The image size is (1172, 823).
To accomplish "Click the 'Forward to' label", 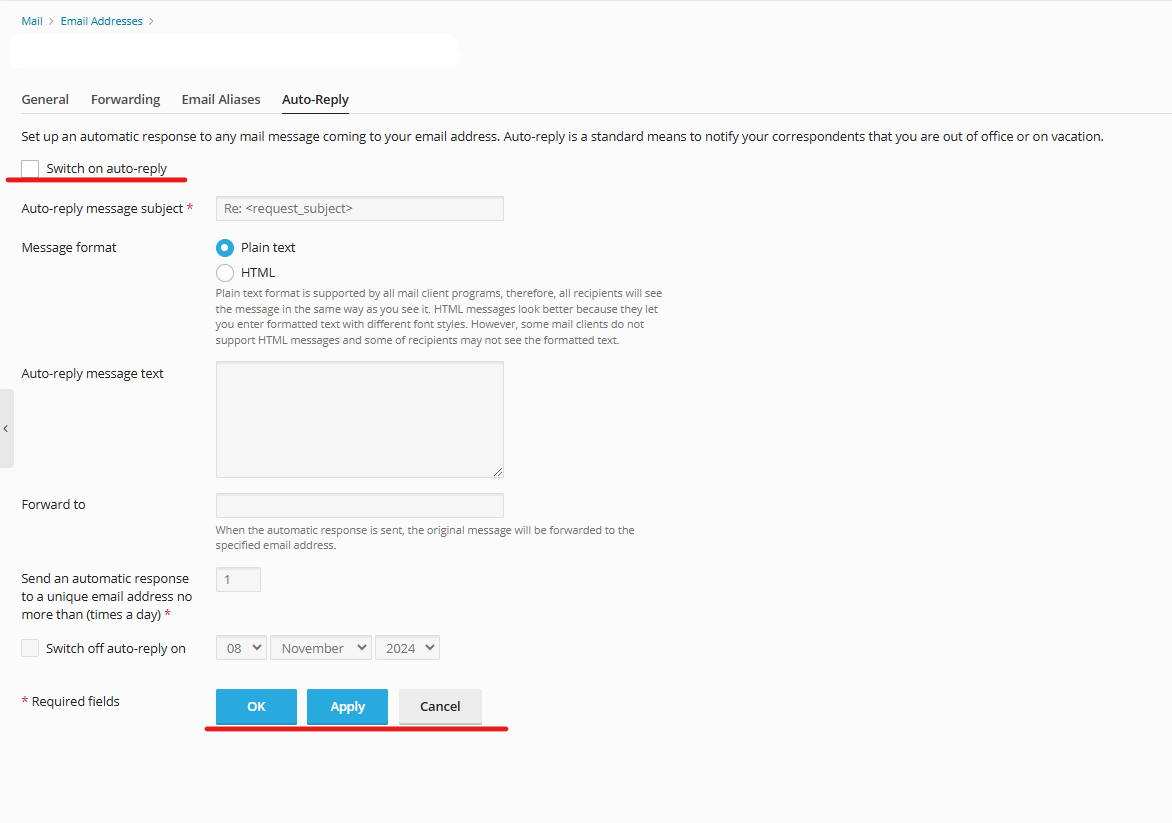I will point(54,505).
